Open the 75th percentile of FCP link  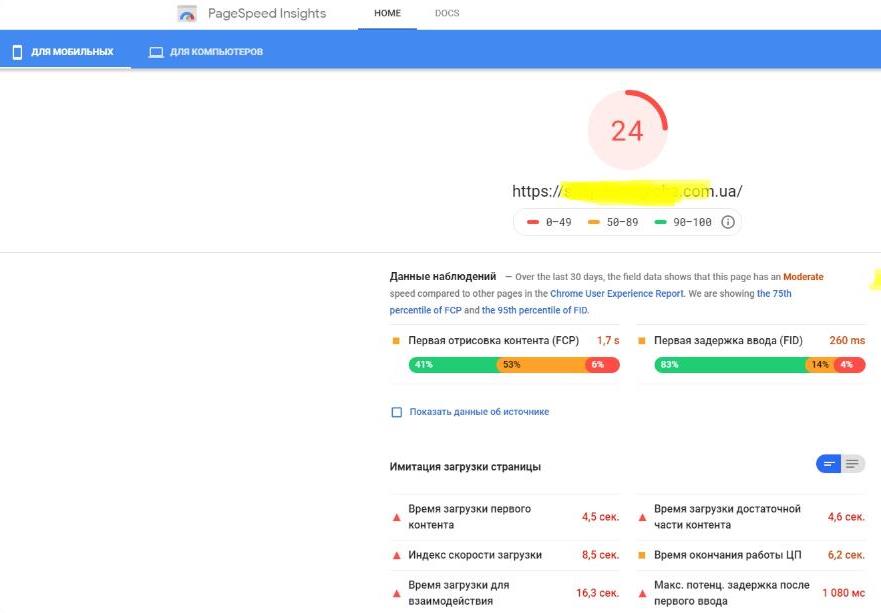click(x=590, y=302)
